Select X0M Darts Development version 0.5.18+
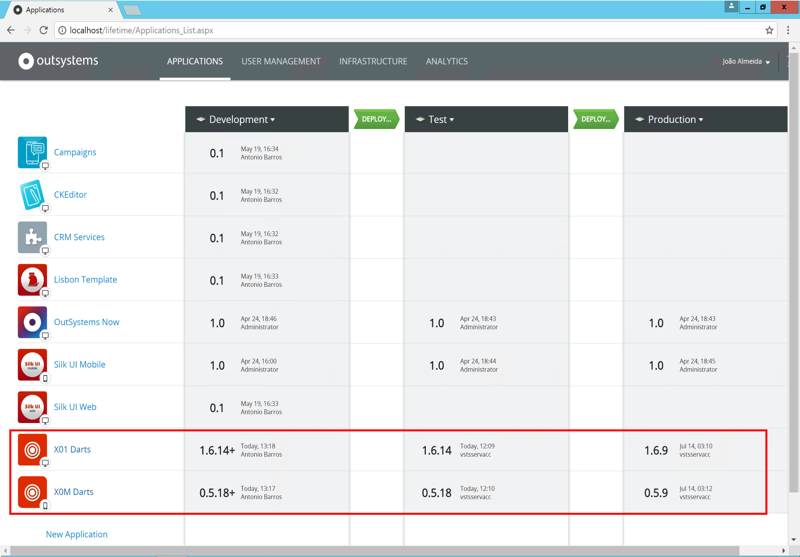The width and height of the screenshot is (800, 557). tap(217, 493)
